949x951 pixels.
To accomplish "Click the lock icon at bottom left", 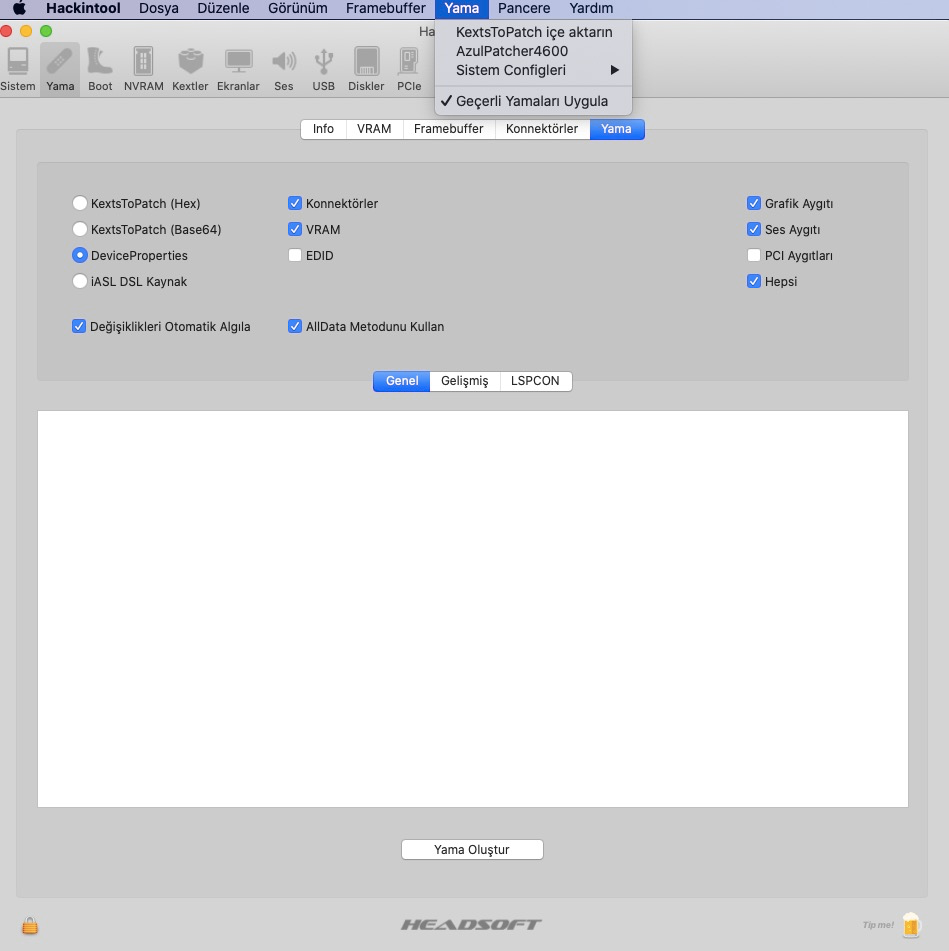I will pos(31,925).
